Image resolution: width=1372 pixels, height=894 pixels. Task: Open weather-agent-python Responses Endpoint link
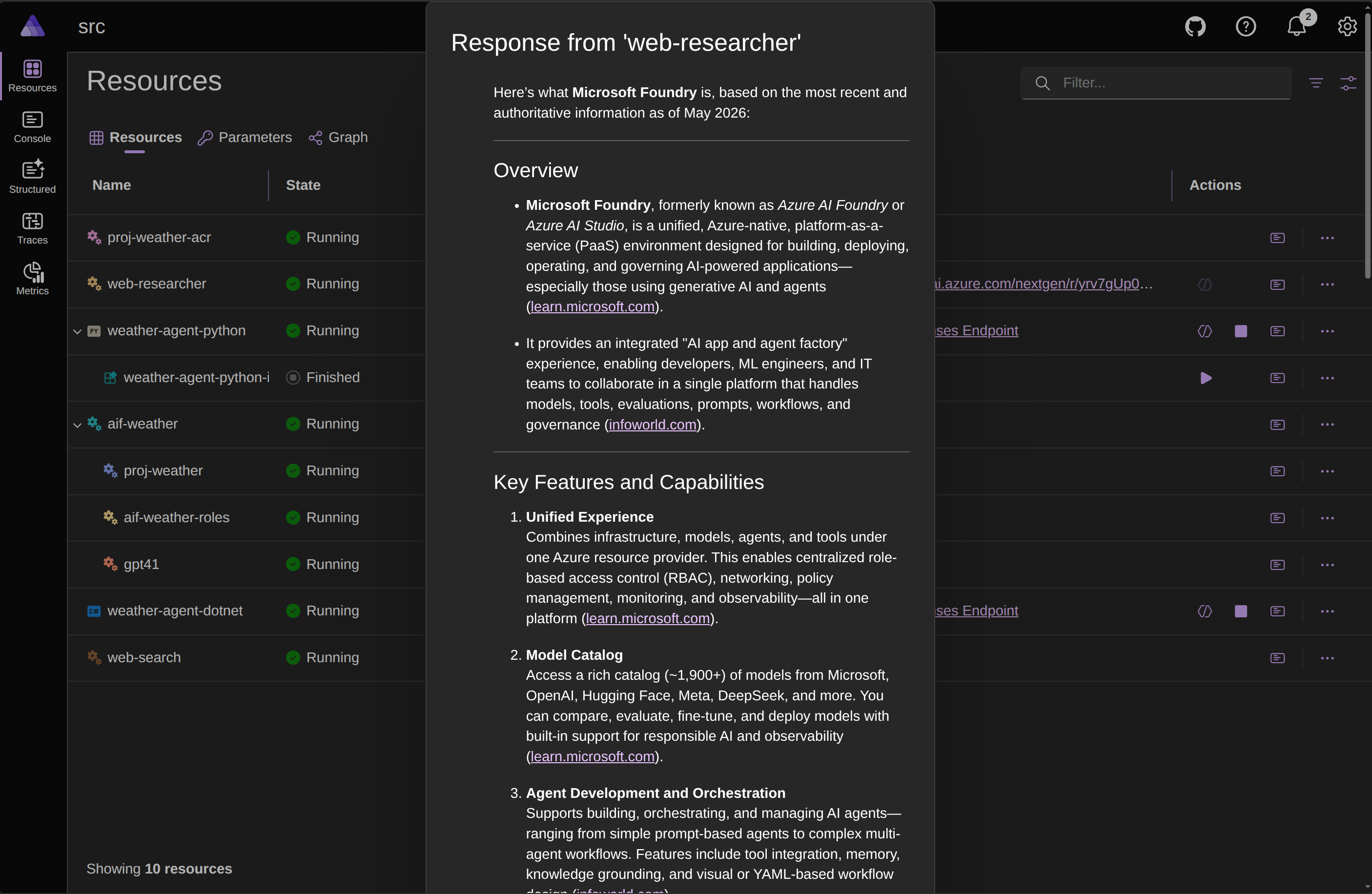coord(977,331)
